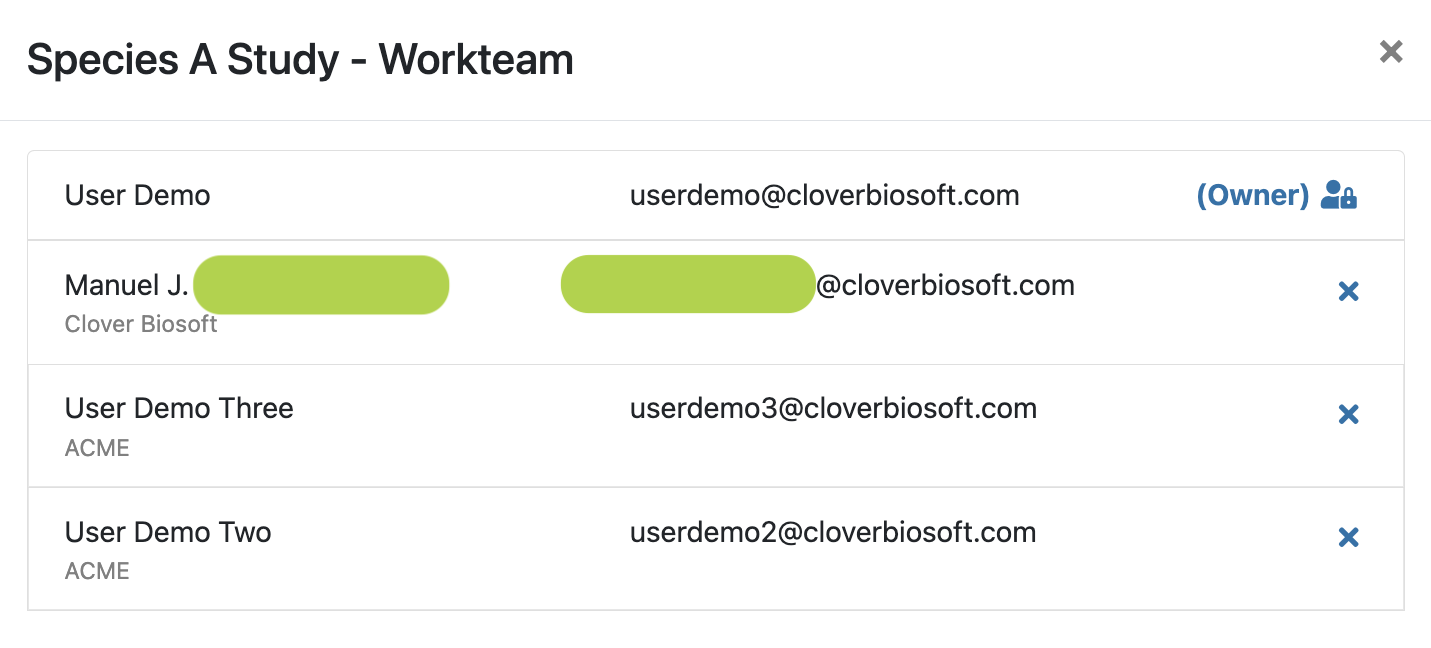
Task: Select the Manuel J. member name
Action: (x=127, y=286)
